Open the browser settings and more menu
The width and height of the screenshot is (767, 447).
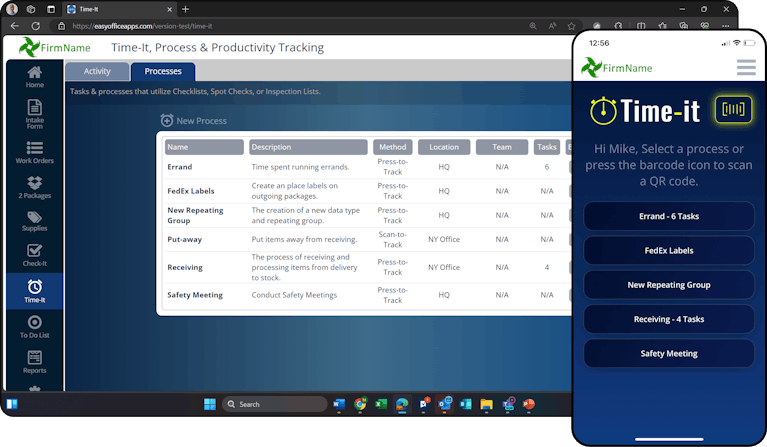(725, 26)
